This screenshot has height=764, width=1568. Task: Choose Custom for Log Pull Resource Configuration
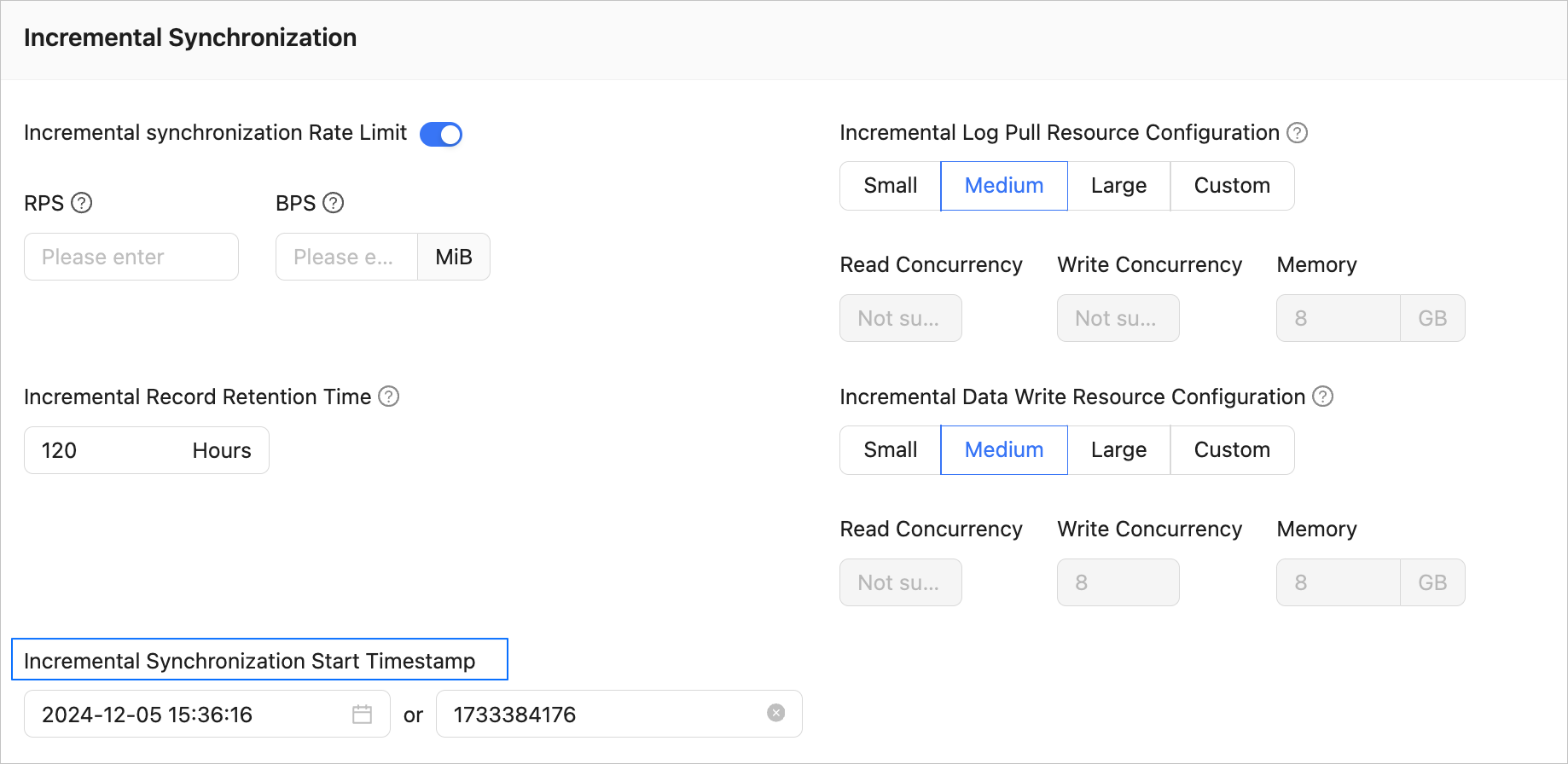coord(1231,186)
